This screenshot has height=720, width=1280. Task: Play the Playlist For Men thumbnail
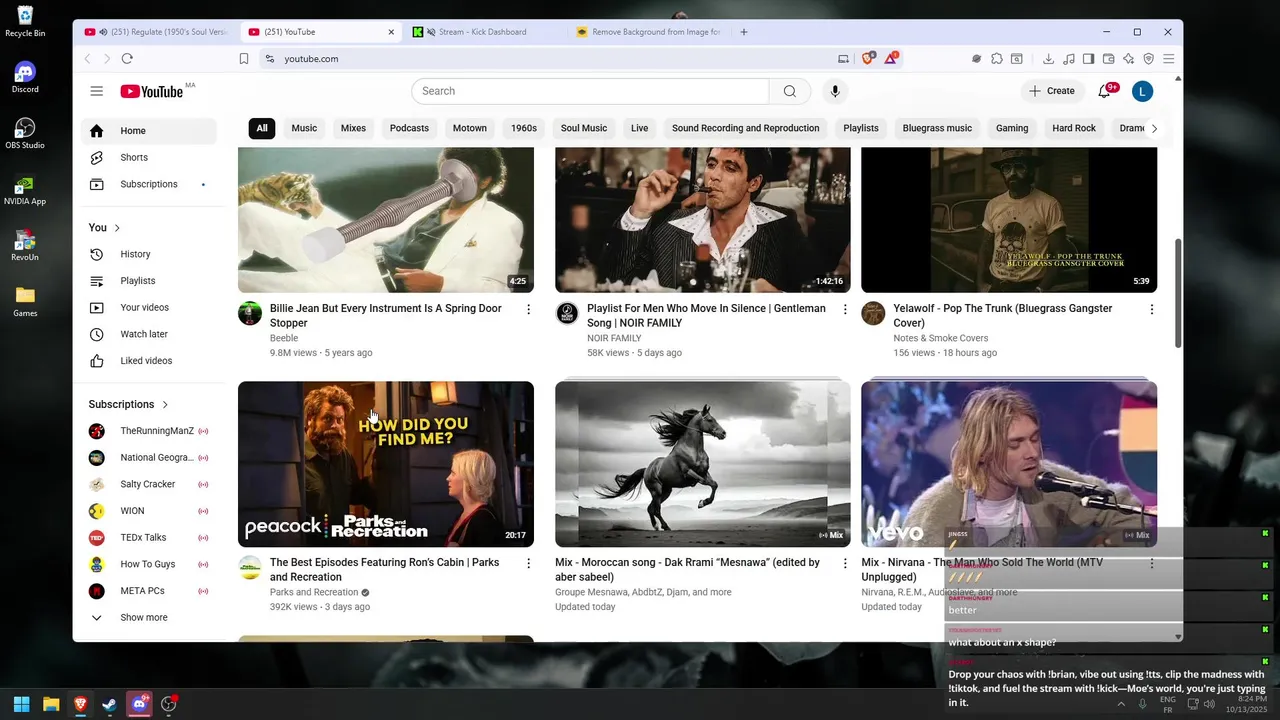click(x=703, y=220)
